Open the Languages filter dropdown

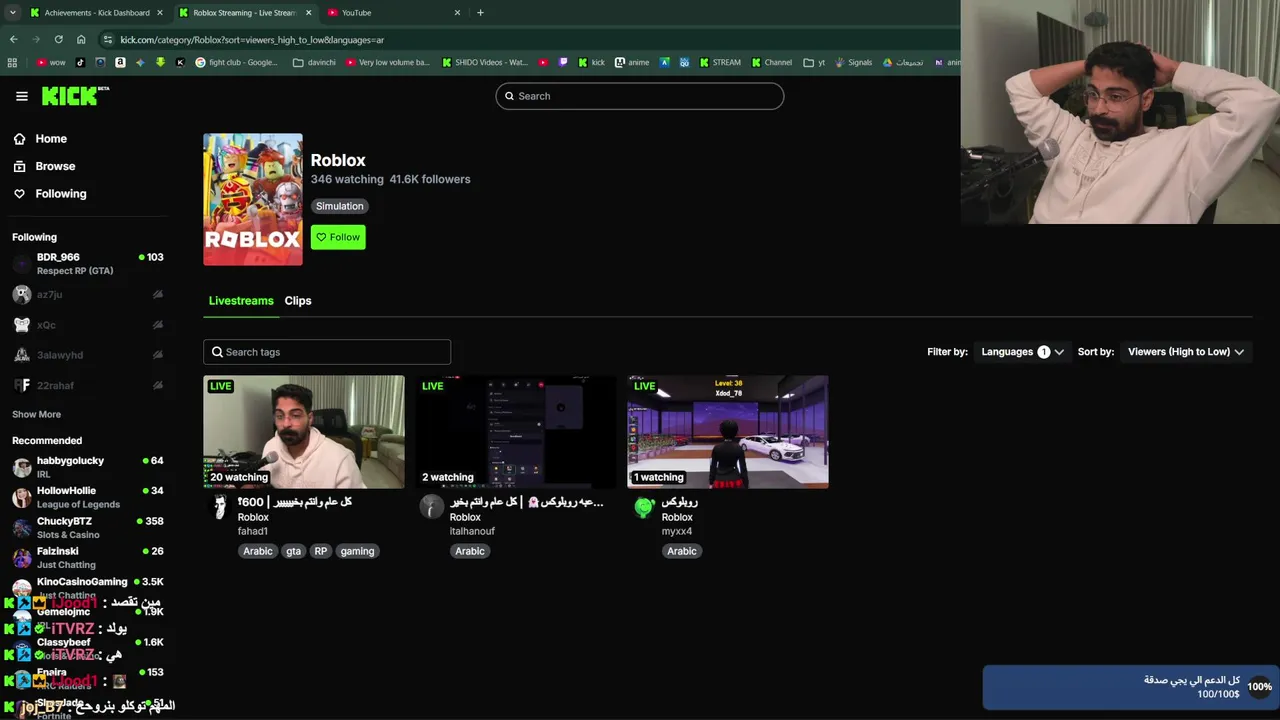[x=1022, y=352]
